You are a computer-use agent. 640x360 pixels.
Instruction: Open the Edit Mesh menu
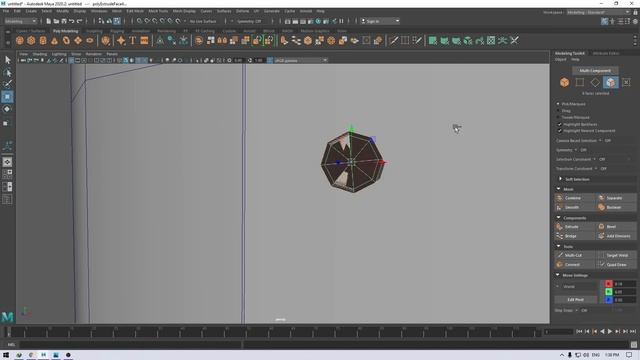(135, 11)
